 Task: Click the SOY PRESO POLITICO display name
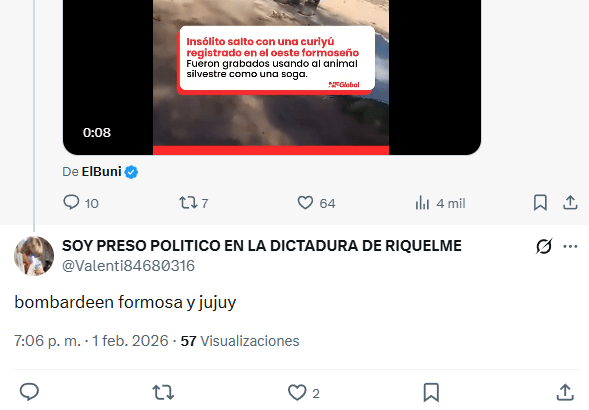tap(262, 246)
